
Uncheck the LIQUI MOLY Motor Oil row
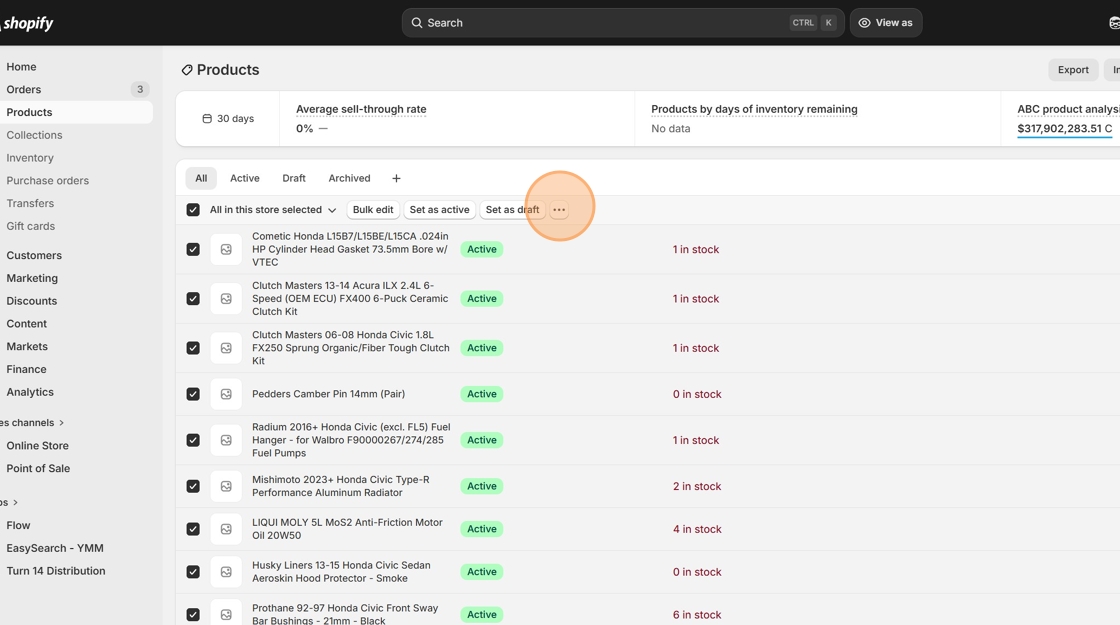click(x=193, y=529)
